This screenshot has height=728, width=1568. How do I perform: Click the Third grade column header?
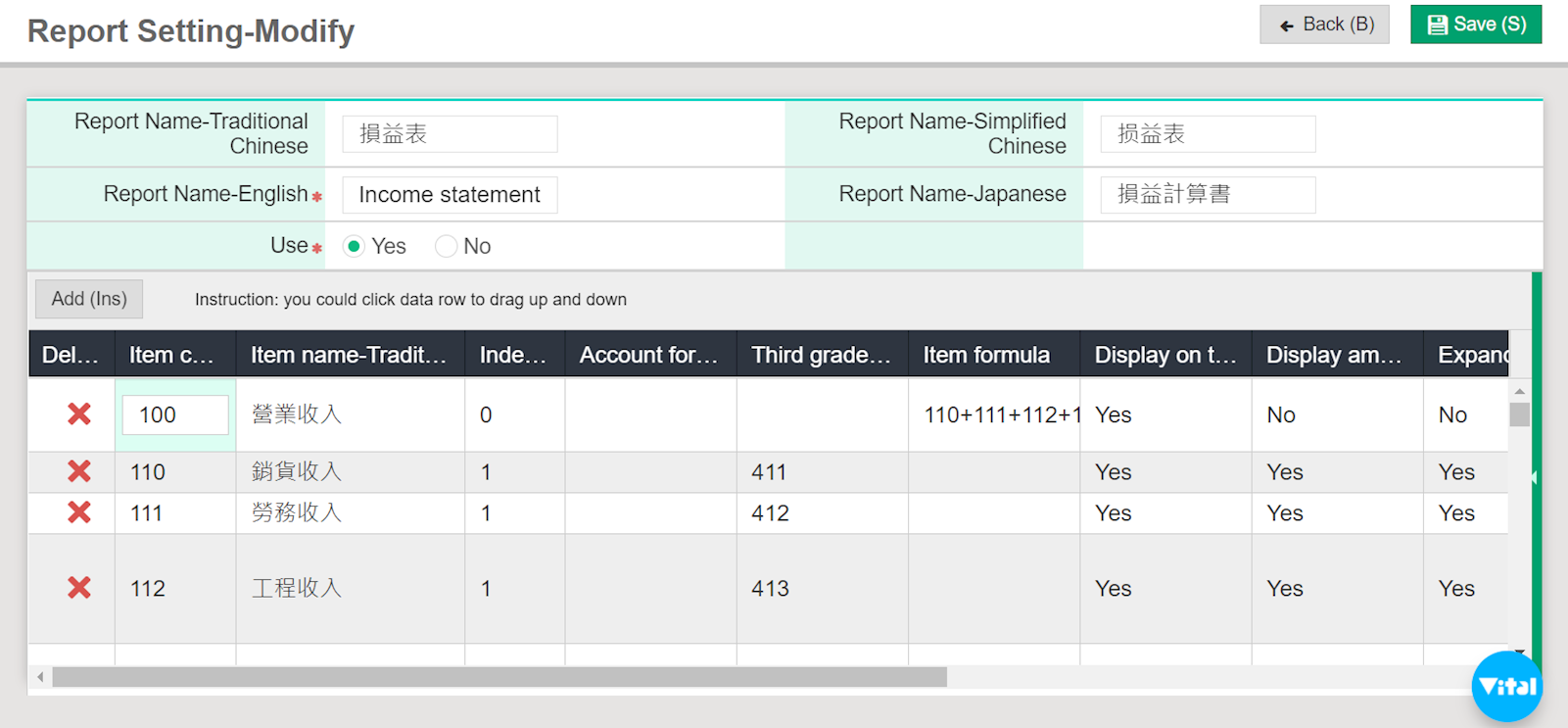[x=821, y=355]
